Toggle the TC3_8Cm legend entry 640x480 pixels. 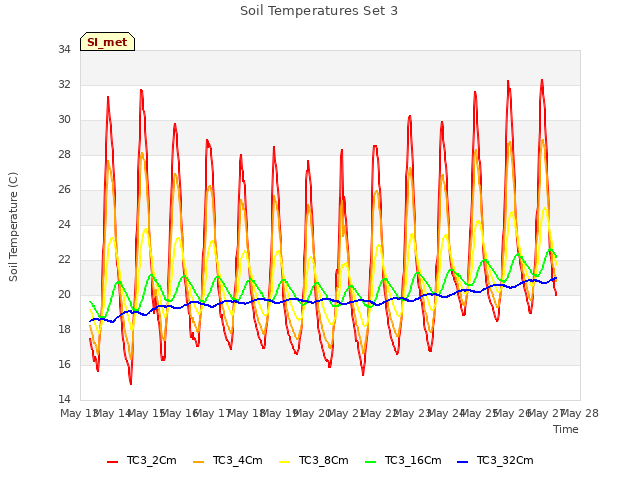pyautogui.click(x=313, y=461)
